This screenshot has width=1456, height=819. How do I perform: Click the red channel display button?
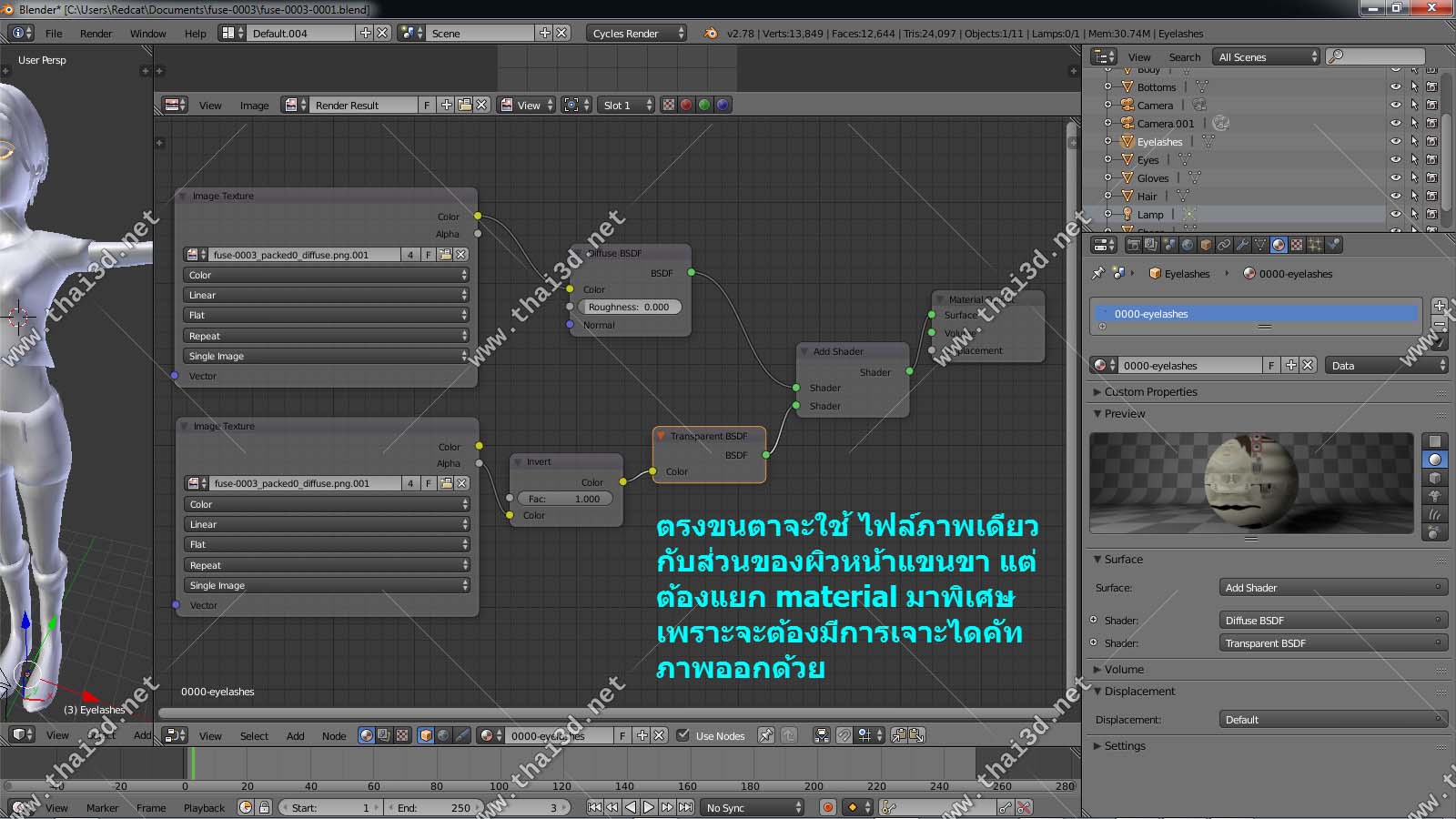point(686,105)
